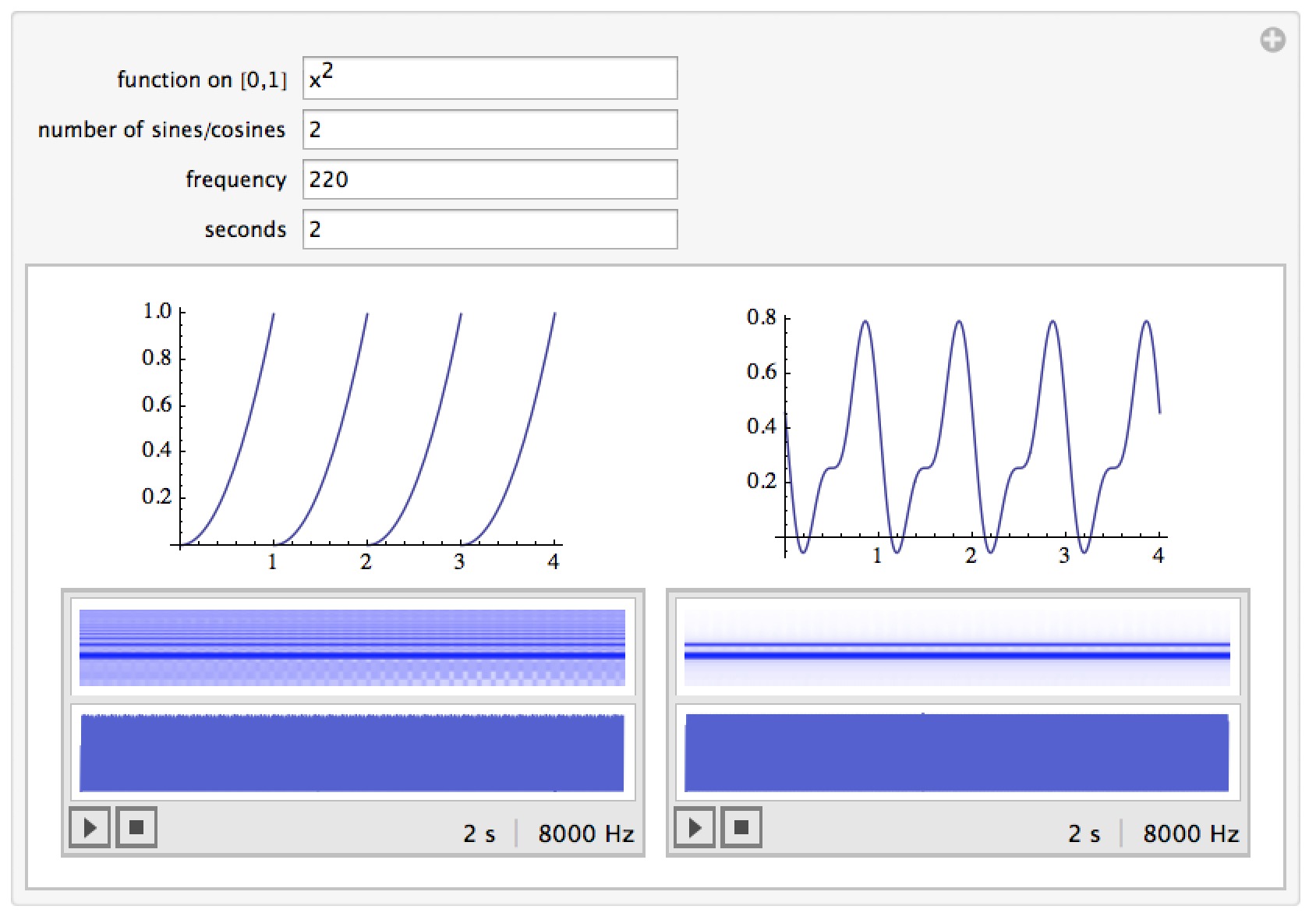Click the left sound's waveform display

(352, 752)
